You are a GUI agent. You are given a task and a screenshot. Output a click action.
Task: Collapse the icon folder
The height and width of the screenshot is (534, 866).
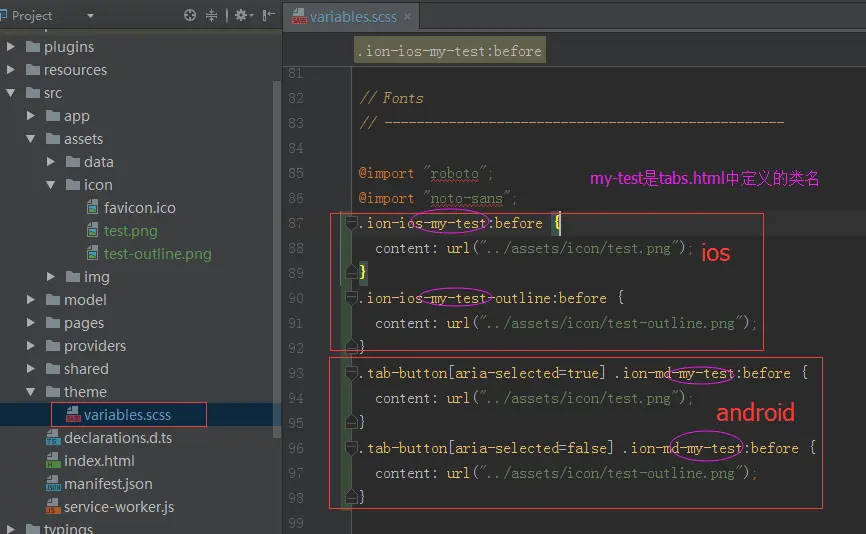50,185
